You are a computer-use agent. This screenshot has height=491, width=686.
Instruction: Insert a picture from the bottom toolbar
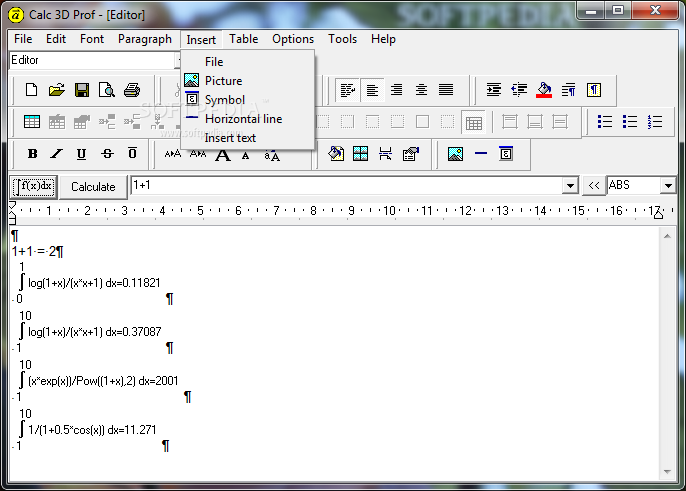coord(455,154)
